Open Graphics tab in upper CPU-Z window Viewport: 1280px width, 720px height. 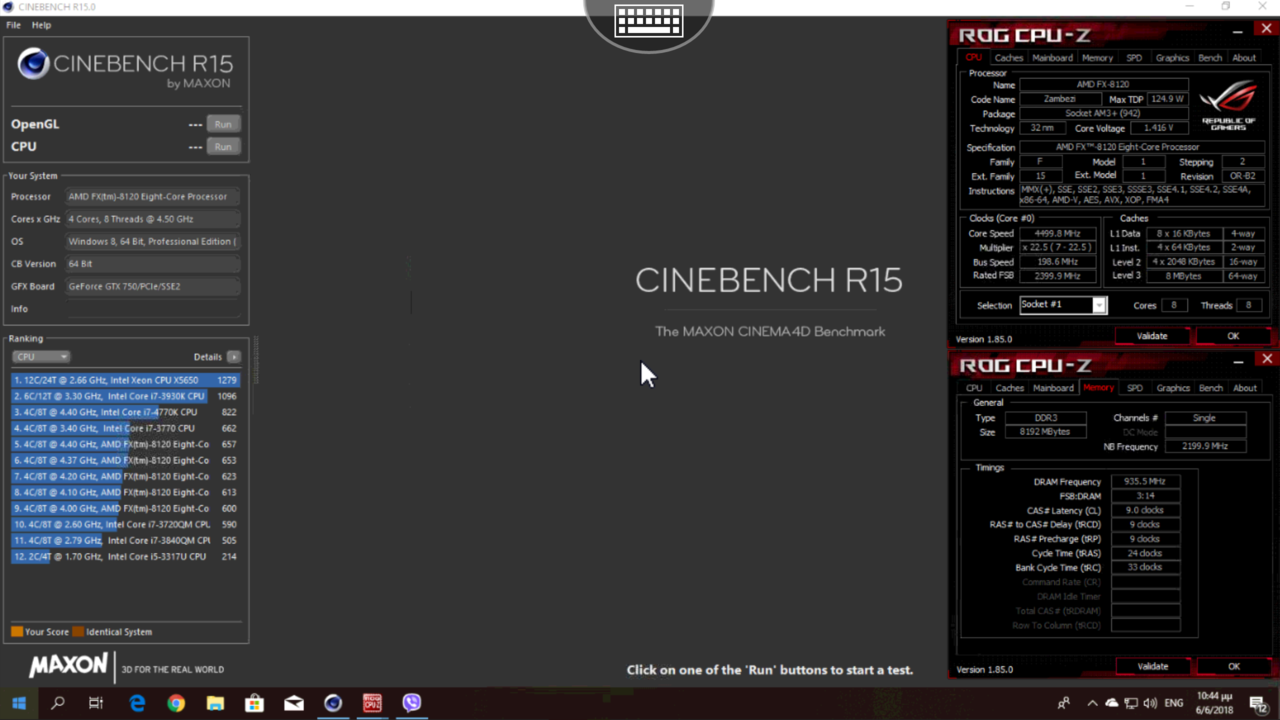click(x=1172, y=58)
